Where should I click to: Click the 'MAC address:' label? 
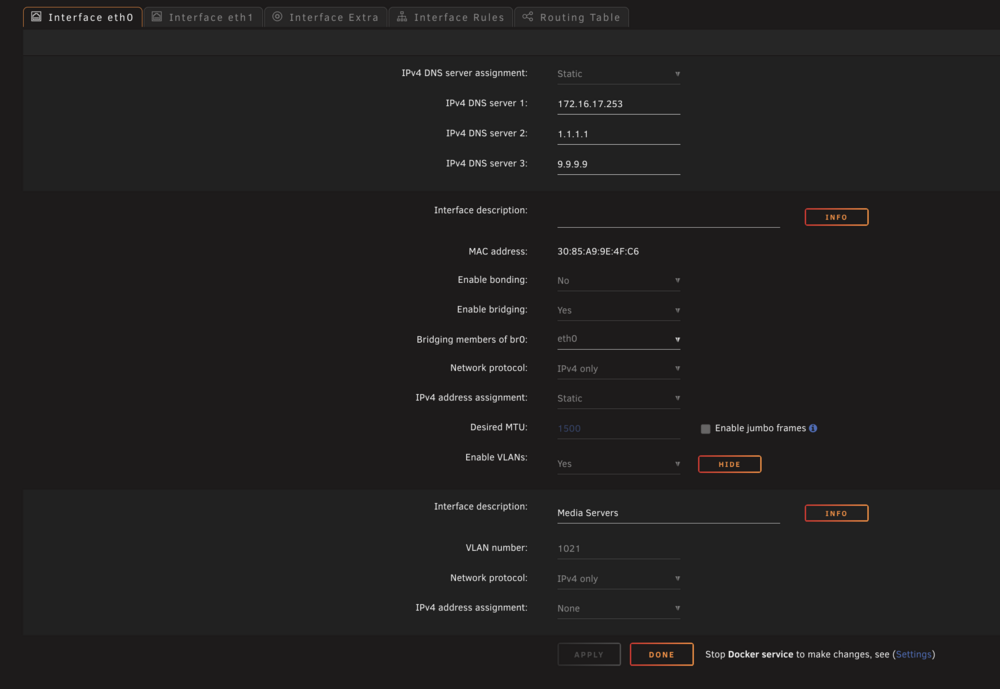pyautogui.click(x=498, y=251)
